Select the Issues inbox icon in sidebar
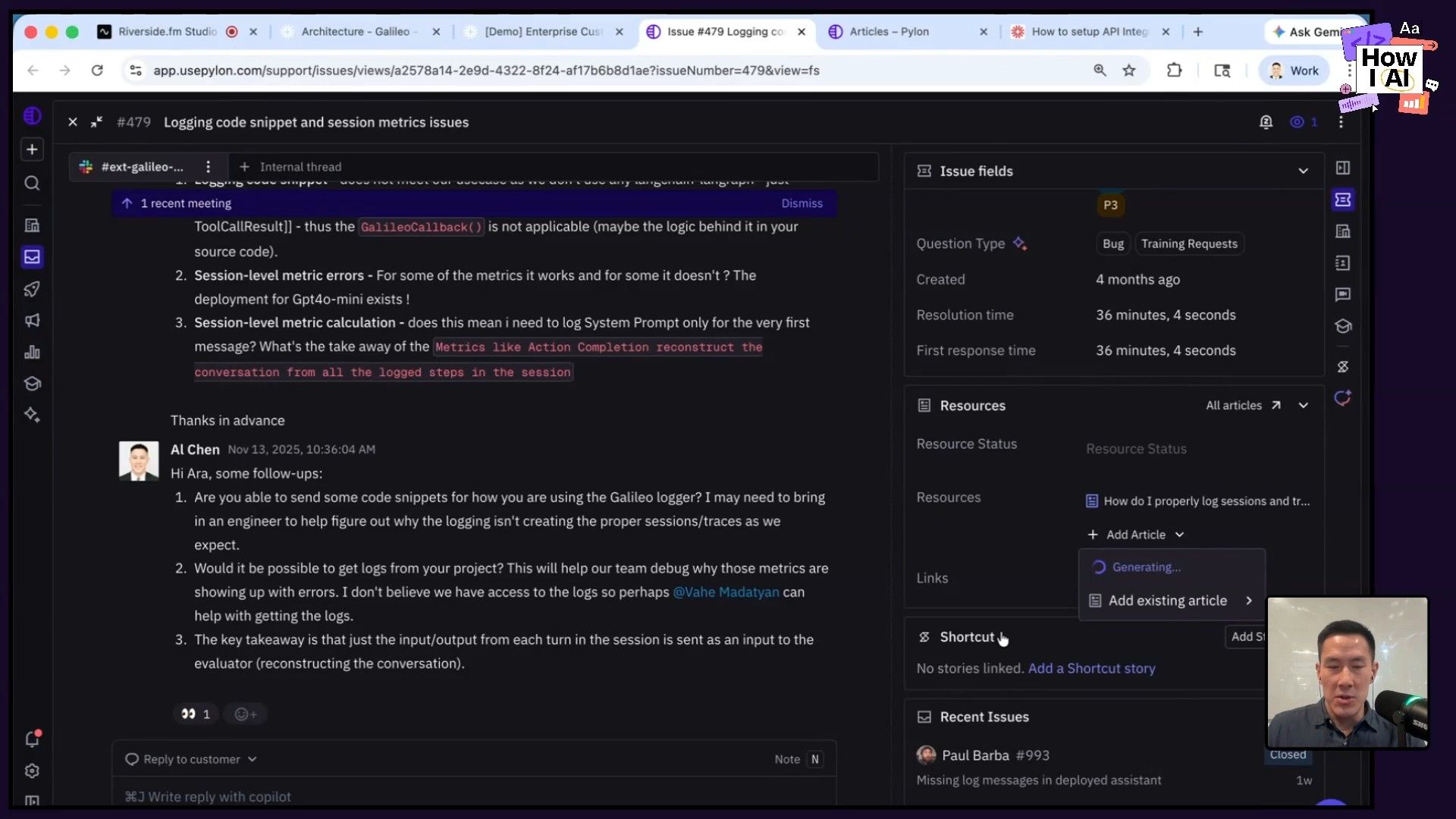The width and height of the screenshot is (1456, 819). [32, 257]
